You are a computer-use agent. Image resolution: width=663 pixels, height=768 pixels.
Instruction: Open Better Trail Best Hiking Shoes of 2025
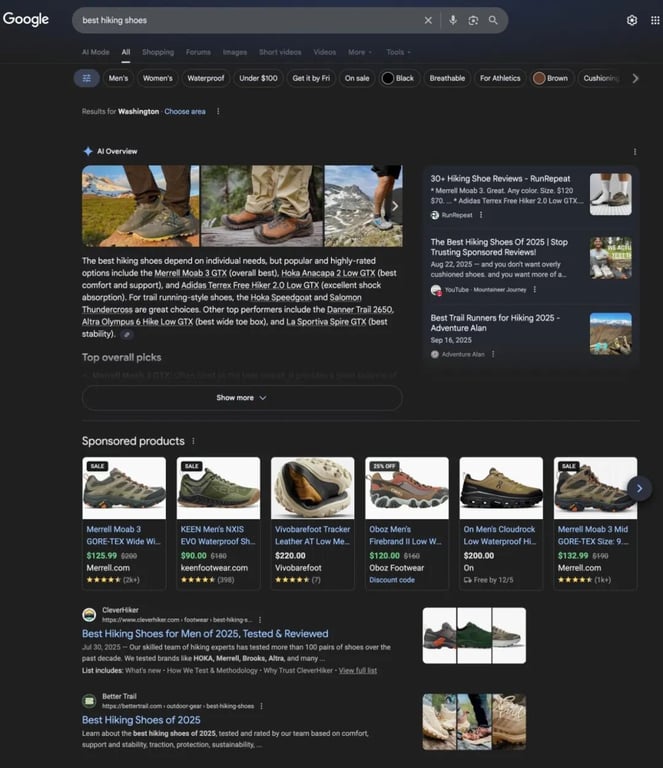pyautogui.click(x=141, y=720)
